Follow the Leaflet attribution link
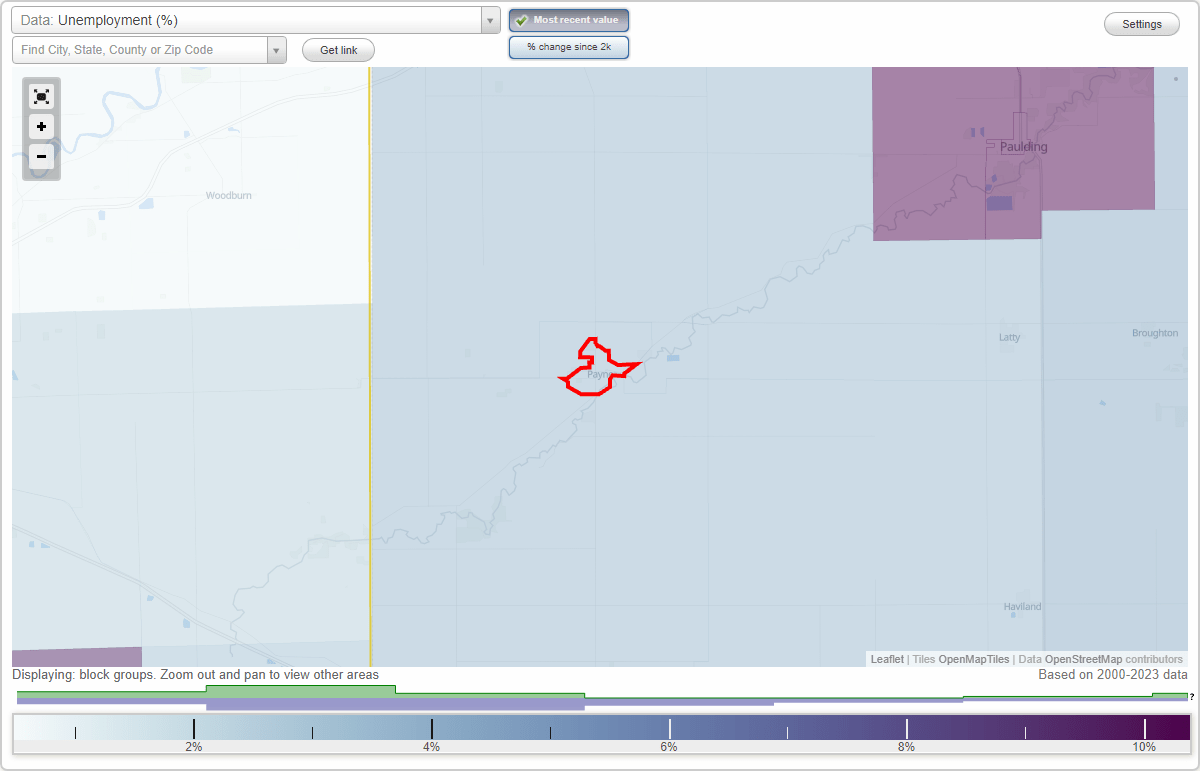 coord(886,659)
